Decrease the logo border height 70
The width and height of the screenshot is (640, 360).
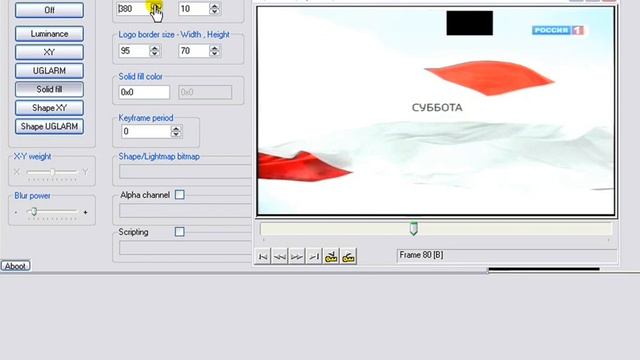click(x=215, y=53)
